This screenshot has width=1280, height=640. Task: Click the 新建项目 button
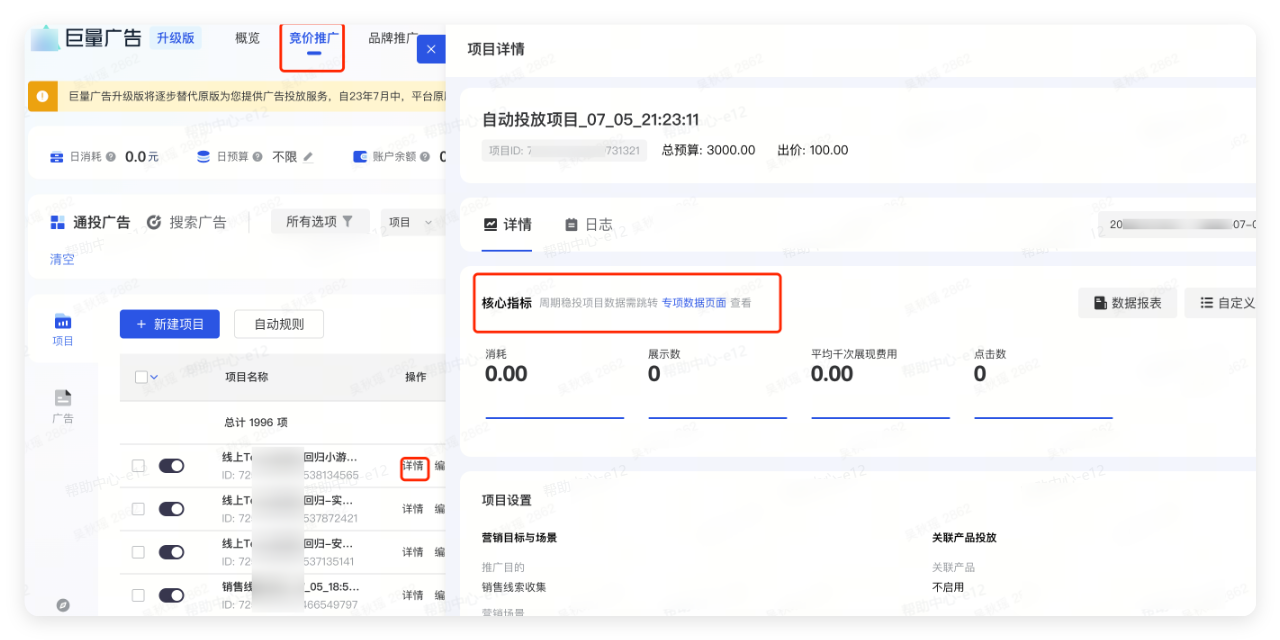(x=170, y=324)
